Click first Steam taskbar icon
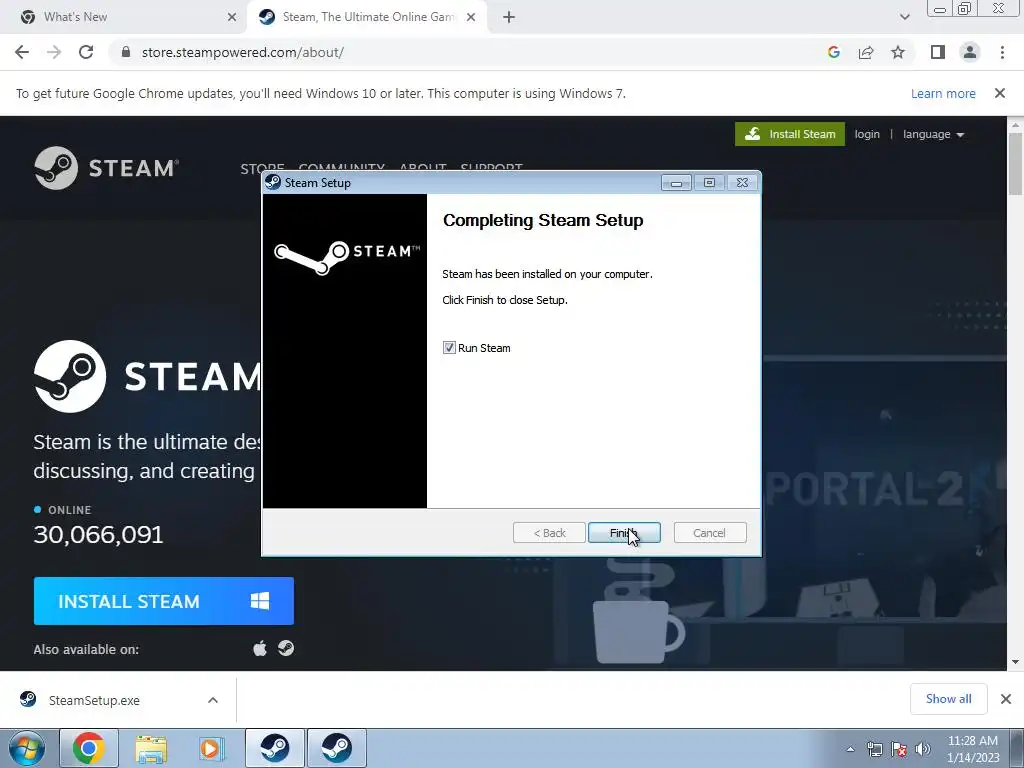1024x768 pixels. tap(275, 748)
